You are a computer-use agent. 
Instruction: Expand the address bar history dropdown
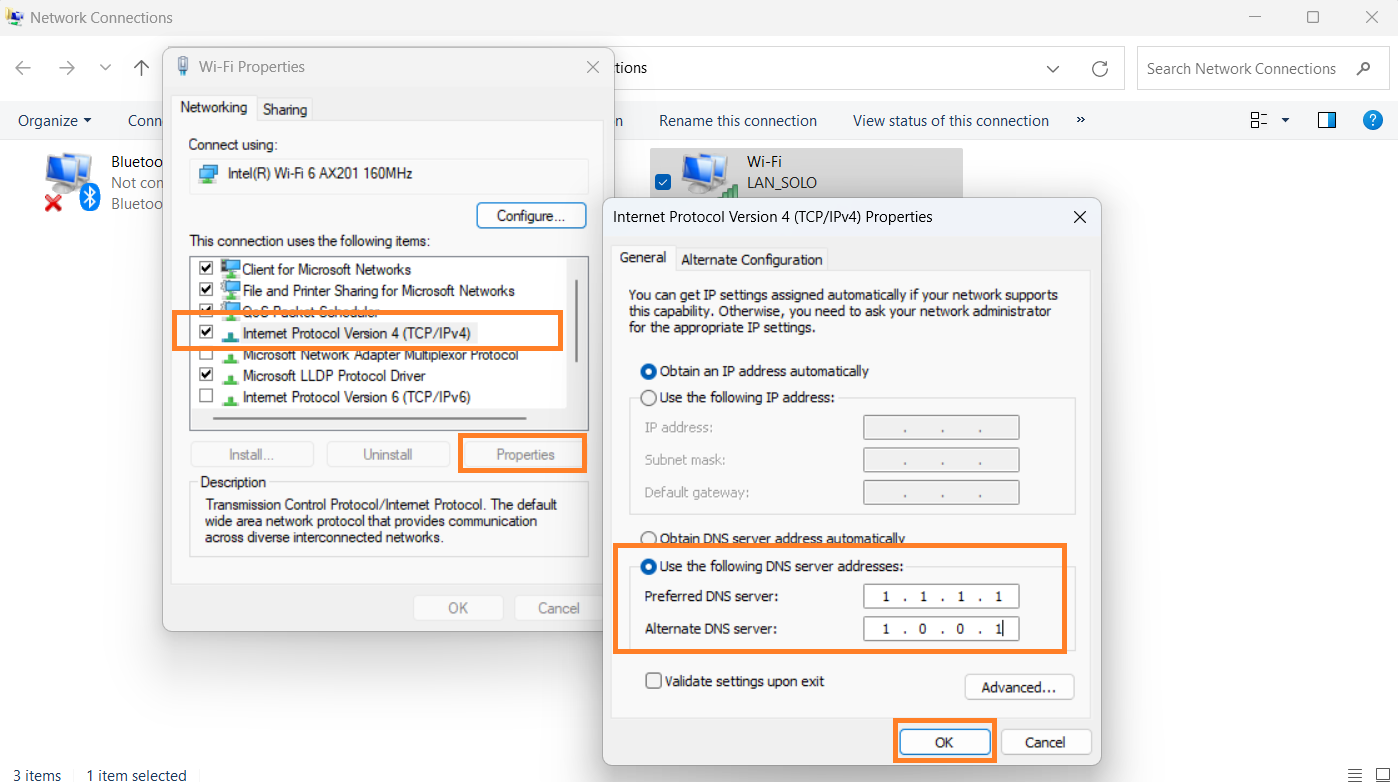click(1053, 69)
